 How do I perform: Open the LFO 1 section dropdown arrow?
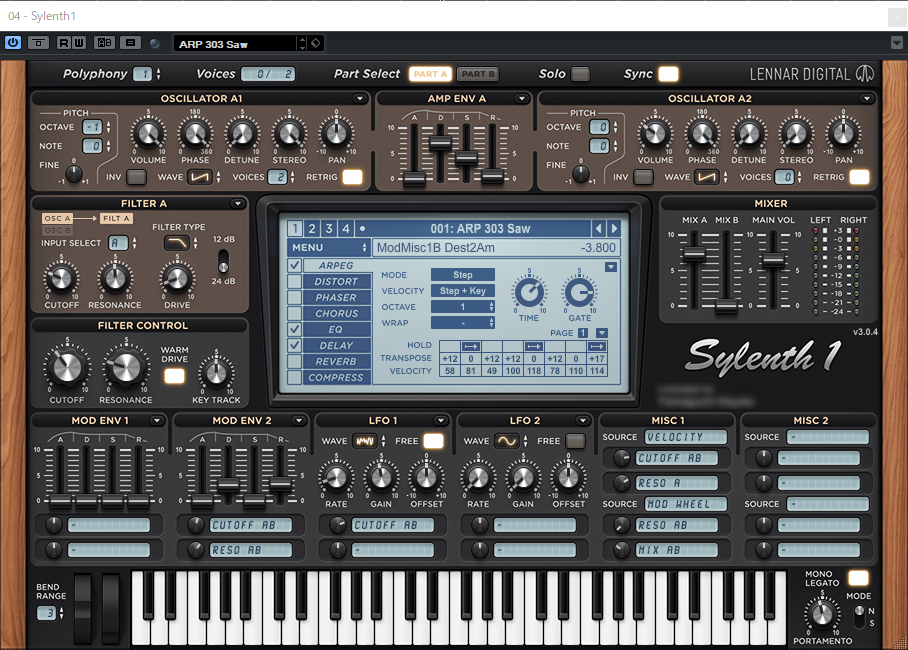click(441, 421)
